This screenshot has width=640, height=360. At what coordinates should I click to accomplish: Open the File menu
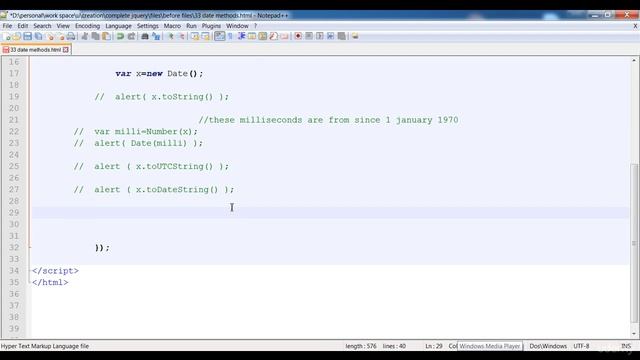7,26
